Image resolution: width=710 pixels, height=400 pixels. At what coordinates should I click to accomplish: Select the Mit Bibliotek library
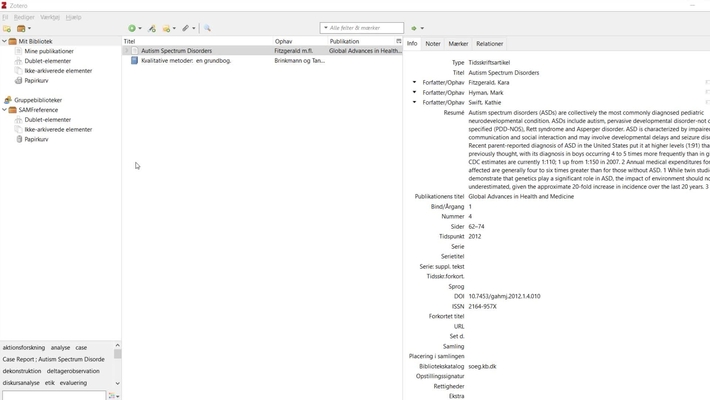[35, 41]
